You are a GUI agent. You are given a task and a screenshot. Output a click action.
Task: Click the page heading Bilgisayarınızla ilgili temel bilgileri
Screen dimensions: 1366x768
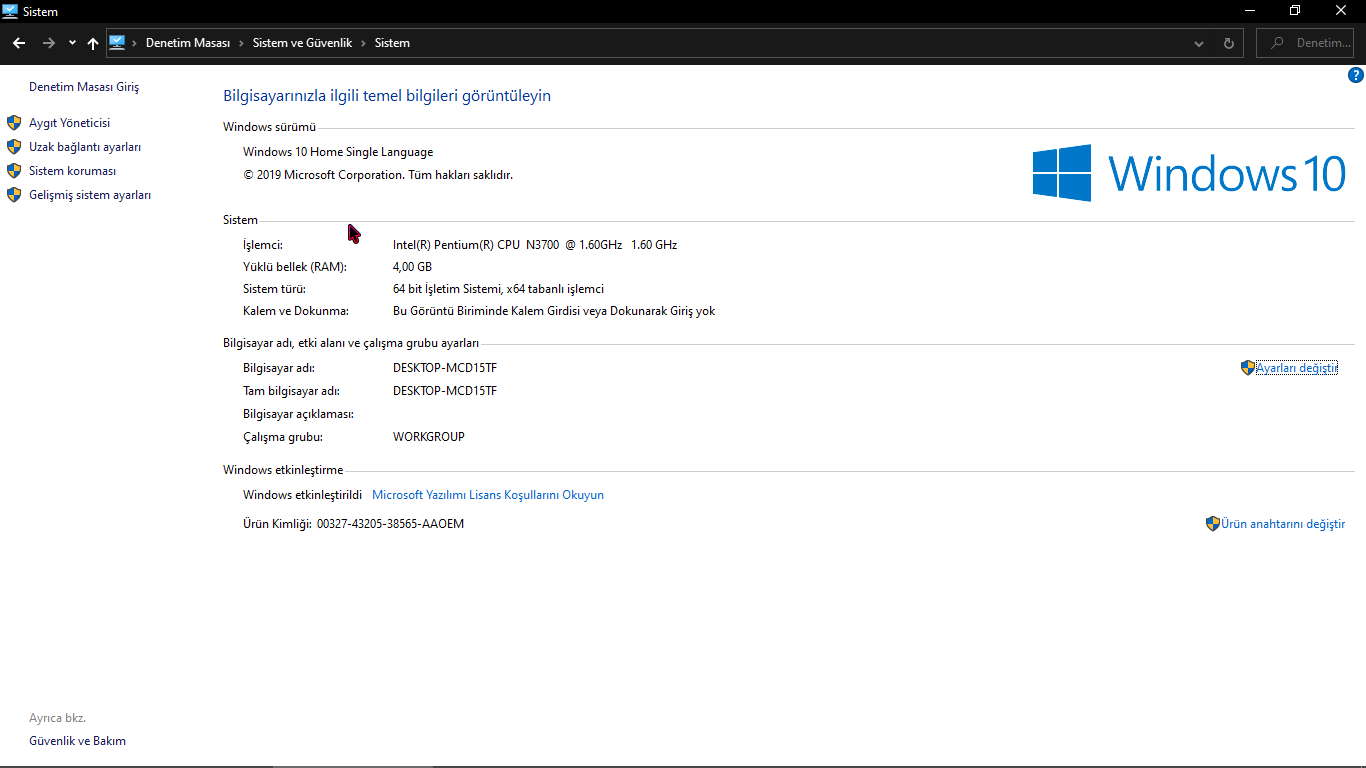(x=387, y=96)
